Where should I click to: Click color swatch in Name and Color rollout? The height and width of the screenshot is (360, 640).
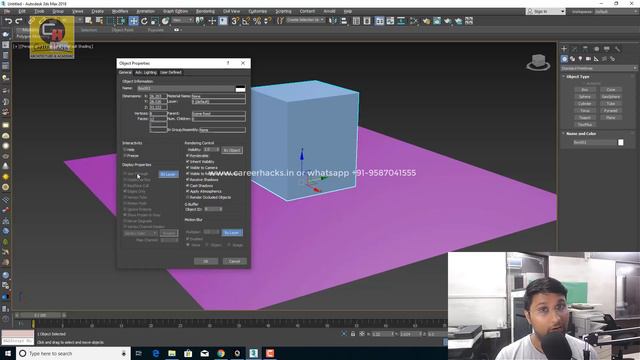[x=621, y=142]
